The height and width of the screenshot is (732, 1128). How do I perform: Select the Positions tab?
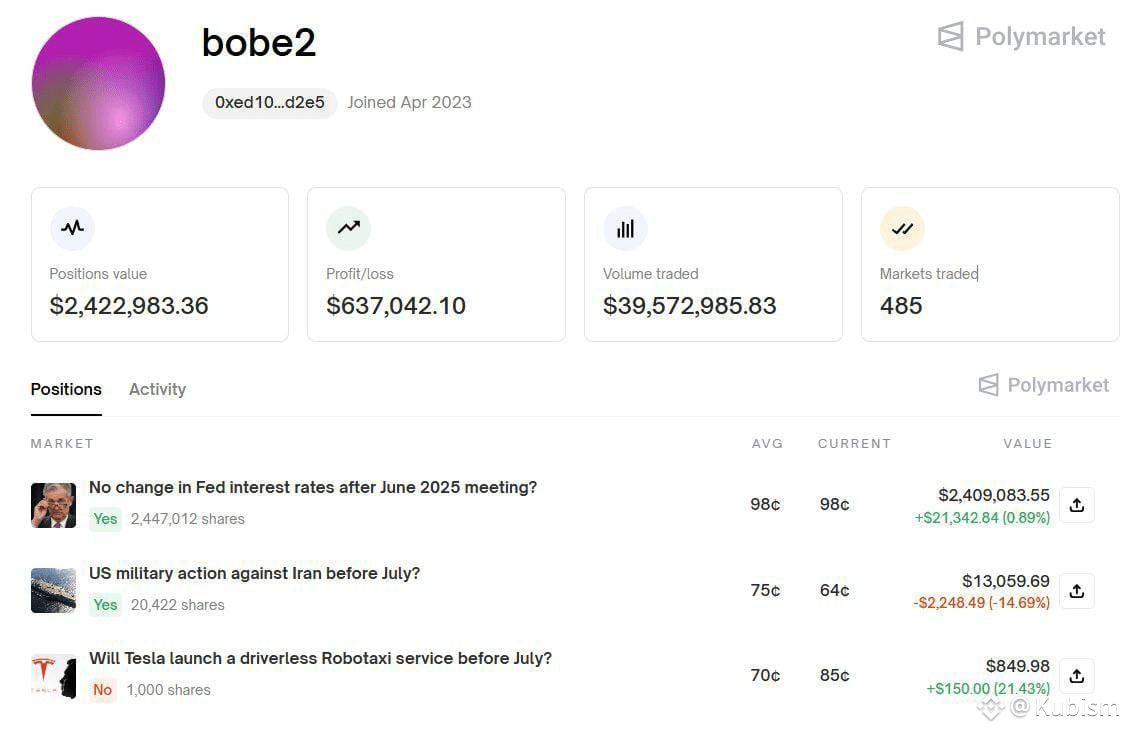tap(66, 389)
